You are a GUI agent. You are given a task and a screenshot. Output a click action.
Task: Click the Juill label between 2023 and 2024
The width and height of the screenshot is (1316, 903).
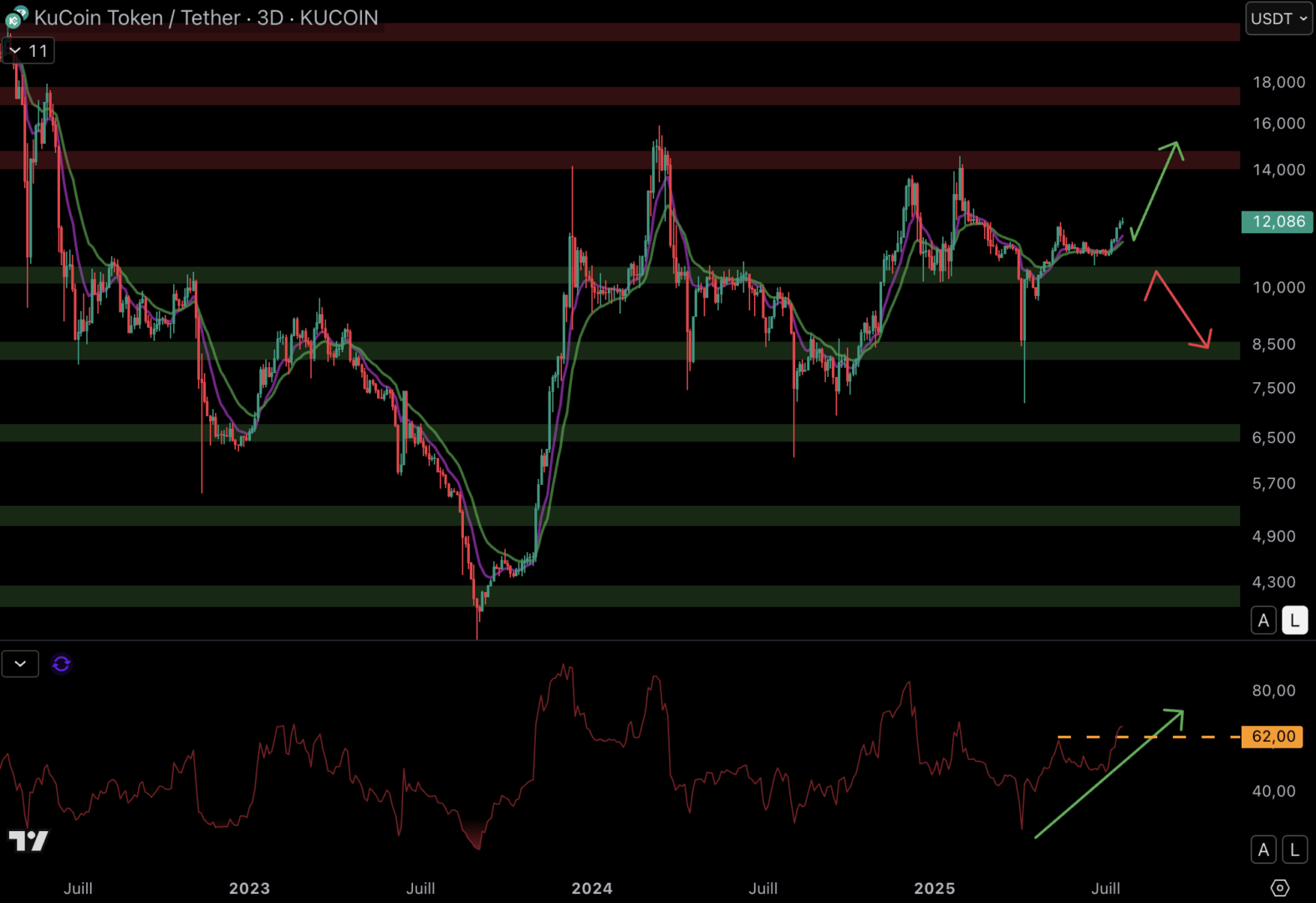click(x=421, y=889)
